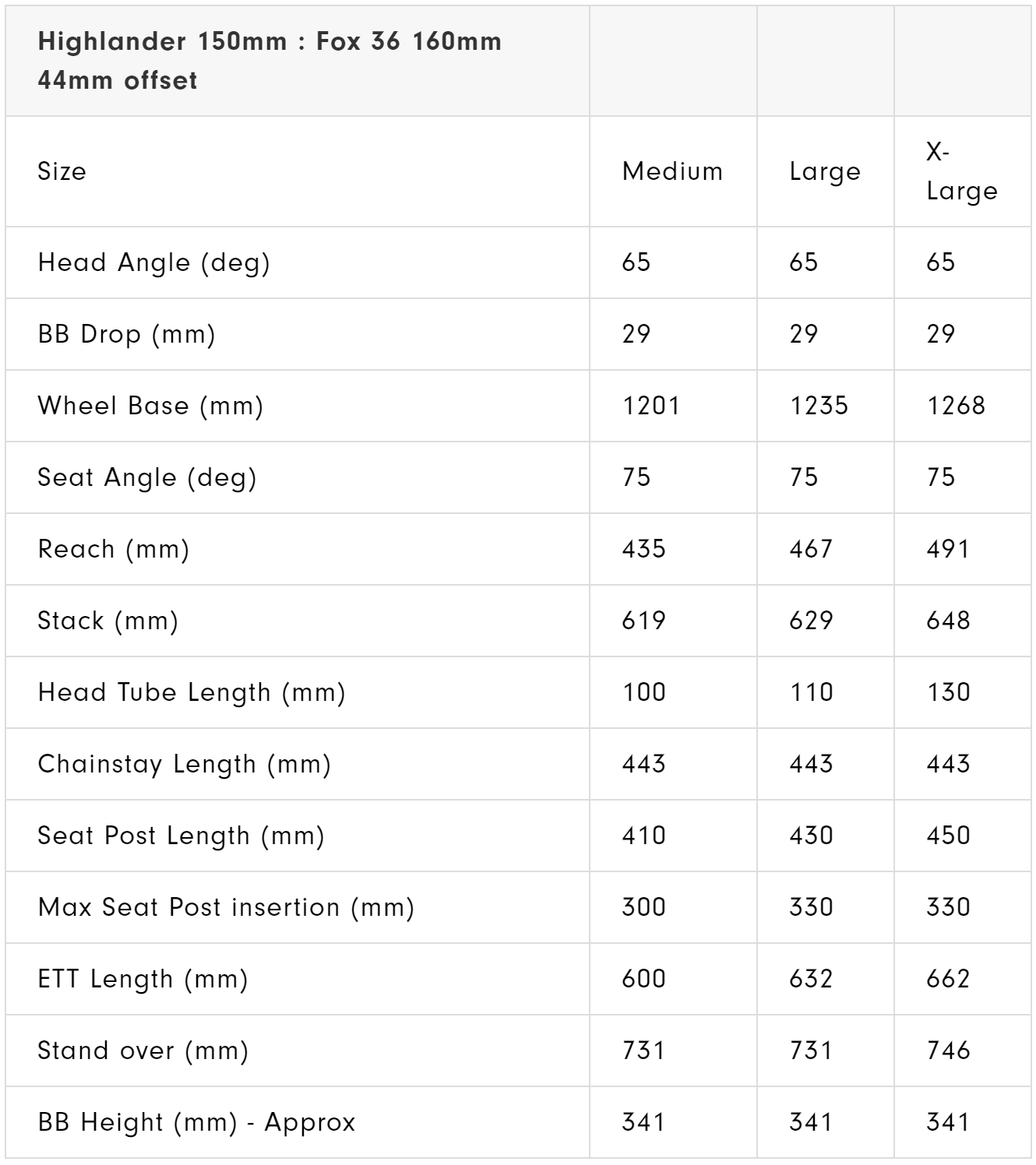Click the Seat Angle (deg) row label
Image resolution: width=1036 pixels, height=1165 pixels.
pyautogui.click(x=146, y=477)
